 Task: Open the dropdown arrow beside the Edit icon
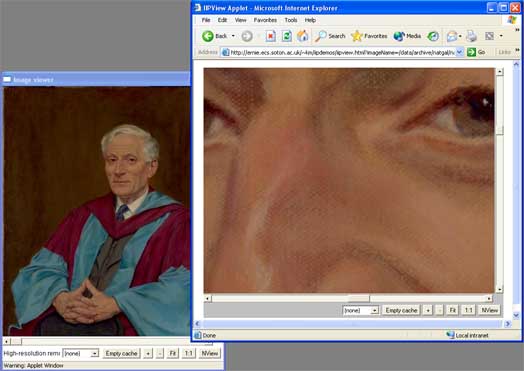coord(501,36)
